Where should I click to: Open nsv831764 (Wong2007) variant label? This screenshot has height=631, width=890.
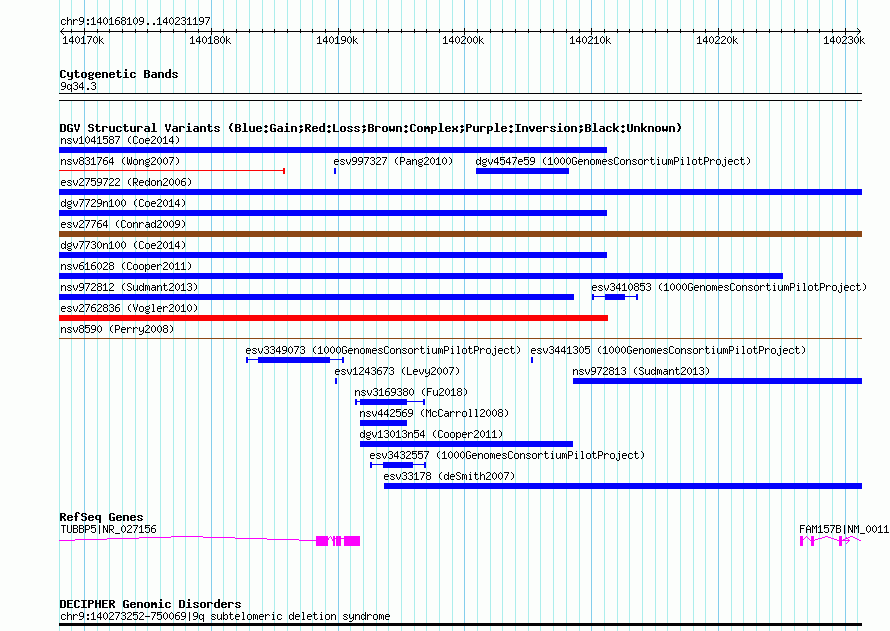pos(120,161)
